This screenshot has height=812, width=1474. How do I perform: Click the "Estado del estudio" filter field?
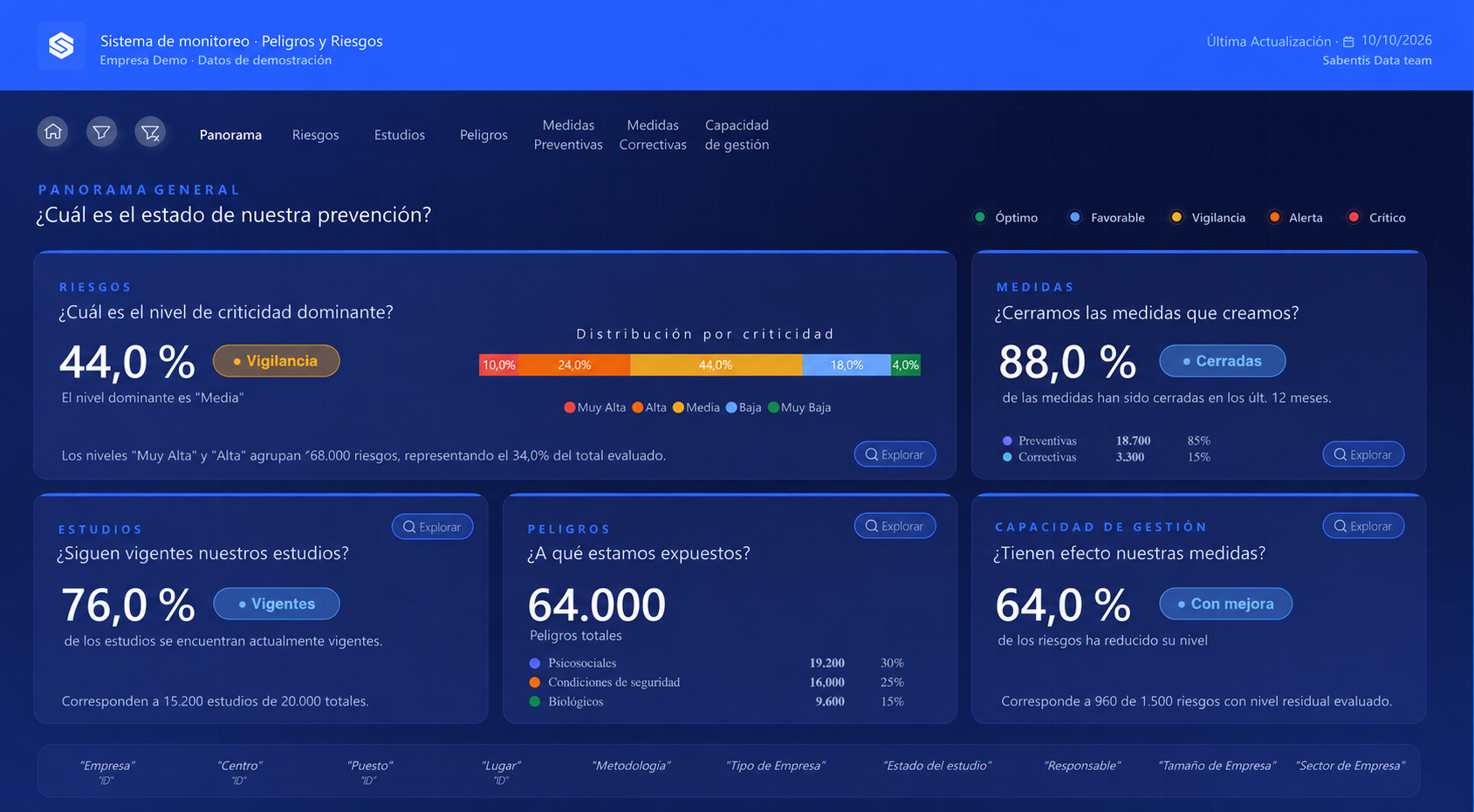tap(937, 766)
